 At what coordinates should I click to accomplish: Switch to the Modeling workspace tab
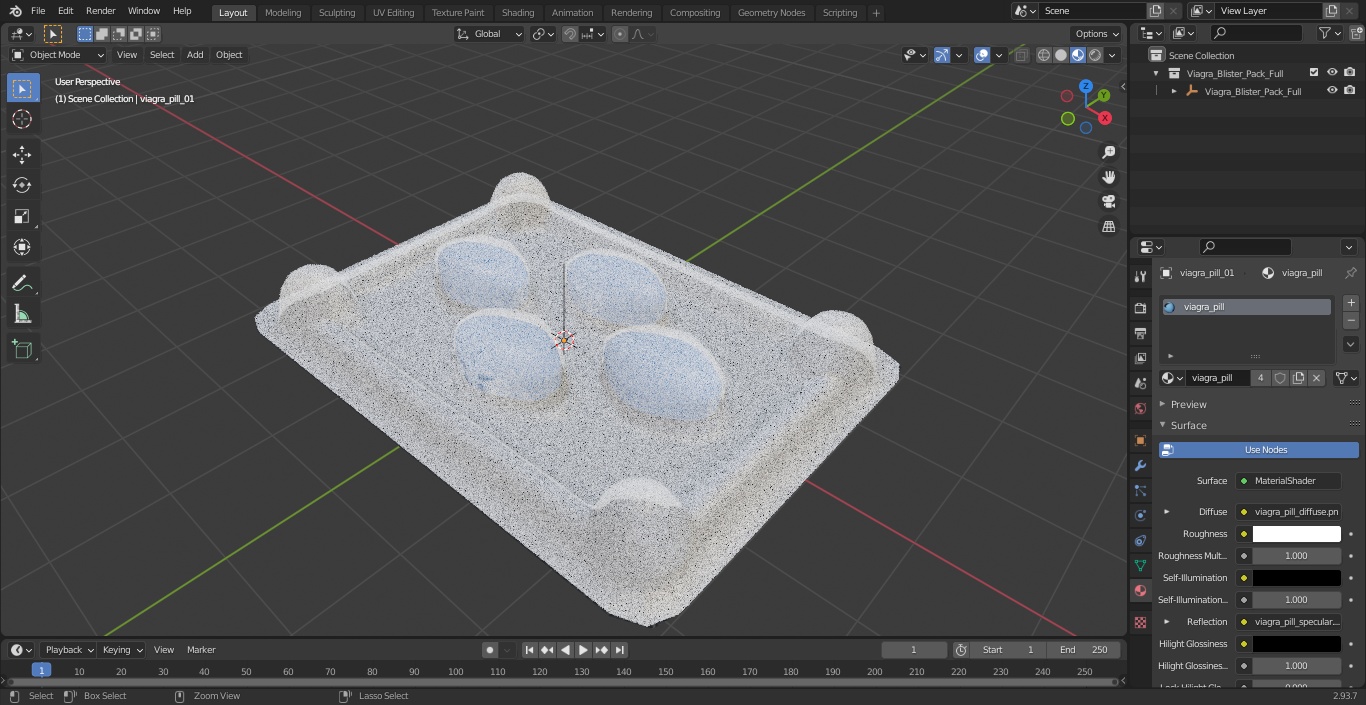pyautogui.click(x=283, y=12)
